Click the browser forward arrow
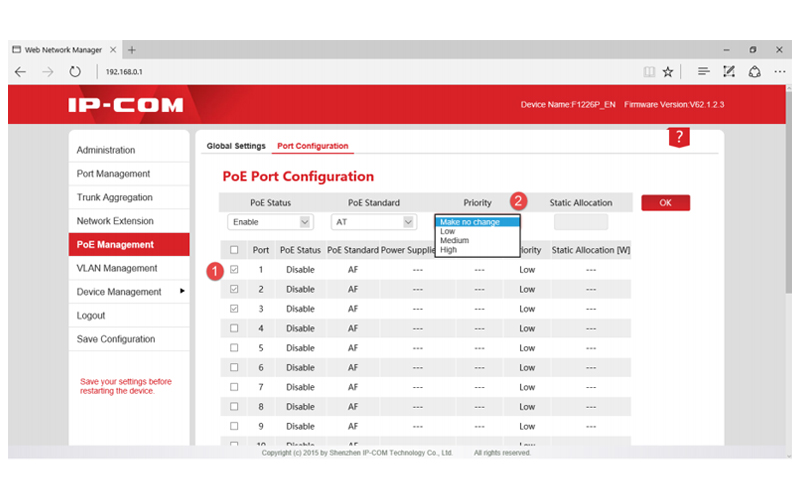The image size is (800, 500). point(47,72)
